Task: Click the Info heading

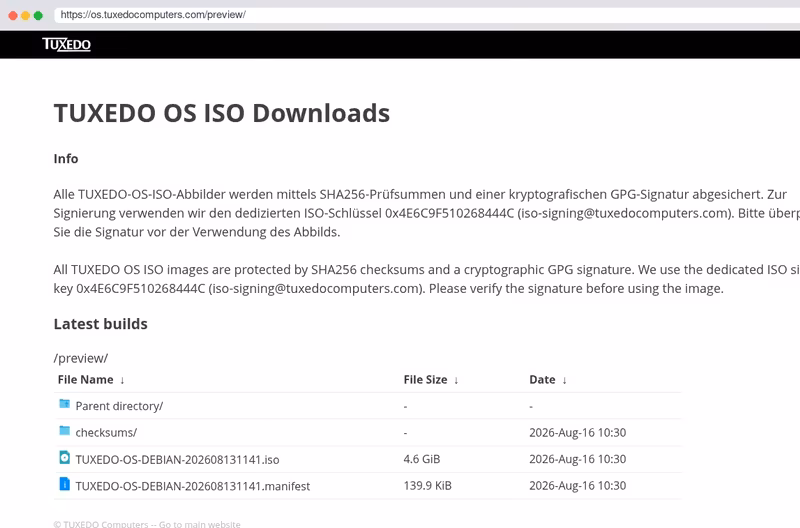Action: [x=66, y=159]
